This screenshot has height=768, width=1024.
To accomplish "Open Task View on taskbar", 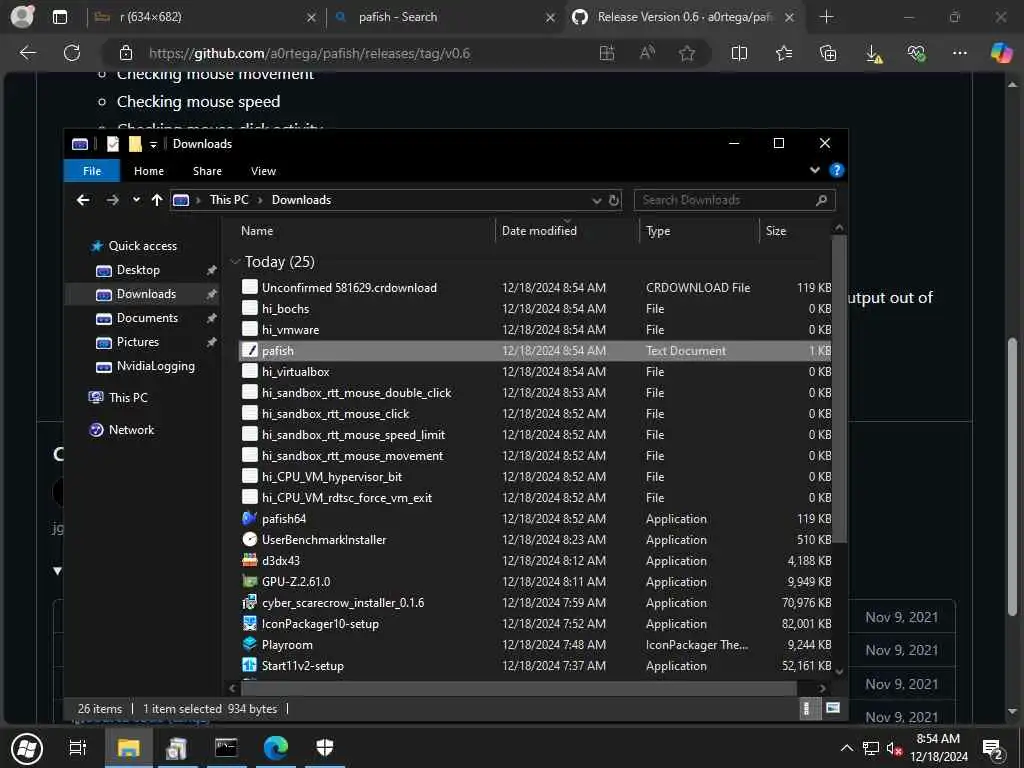I will 78,748.
